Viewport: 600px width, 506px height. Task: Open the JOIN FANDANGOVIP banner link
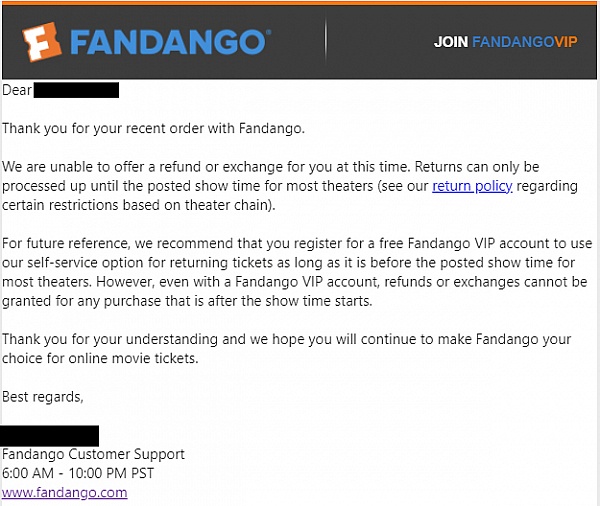(x=505, y=42)
